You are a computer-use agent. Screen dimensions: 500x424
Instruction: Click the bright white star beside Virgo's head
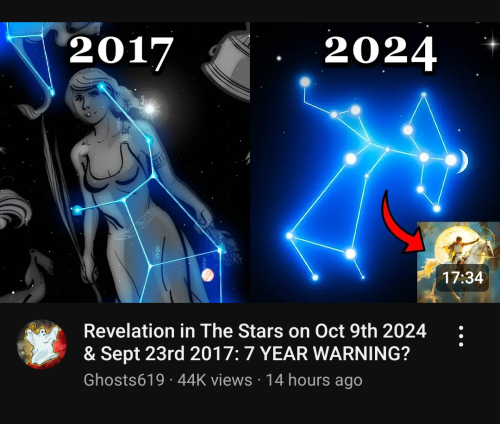tap(150, 109)
